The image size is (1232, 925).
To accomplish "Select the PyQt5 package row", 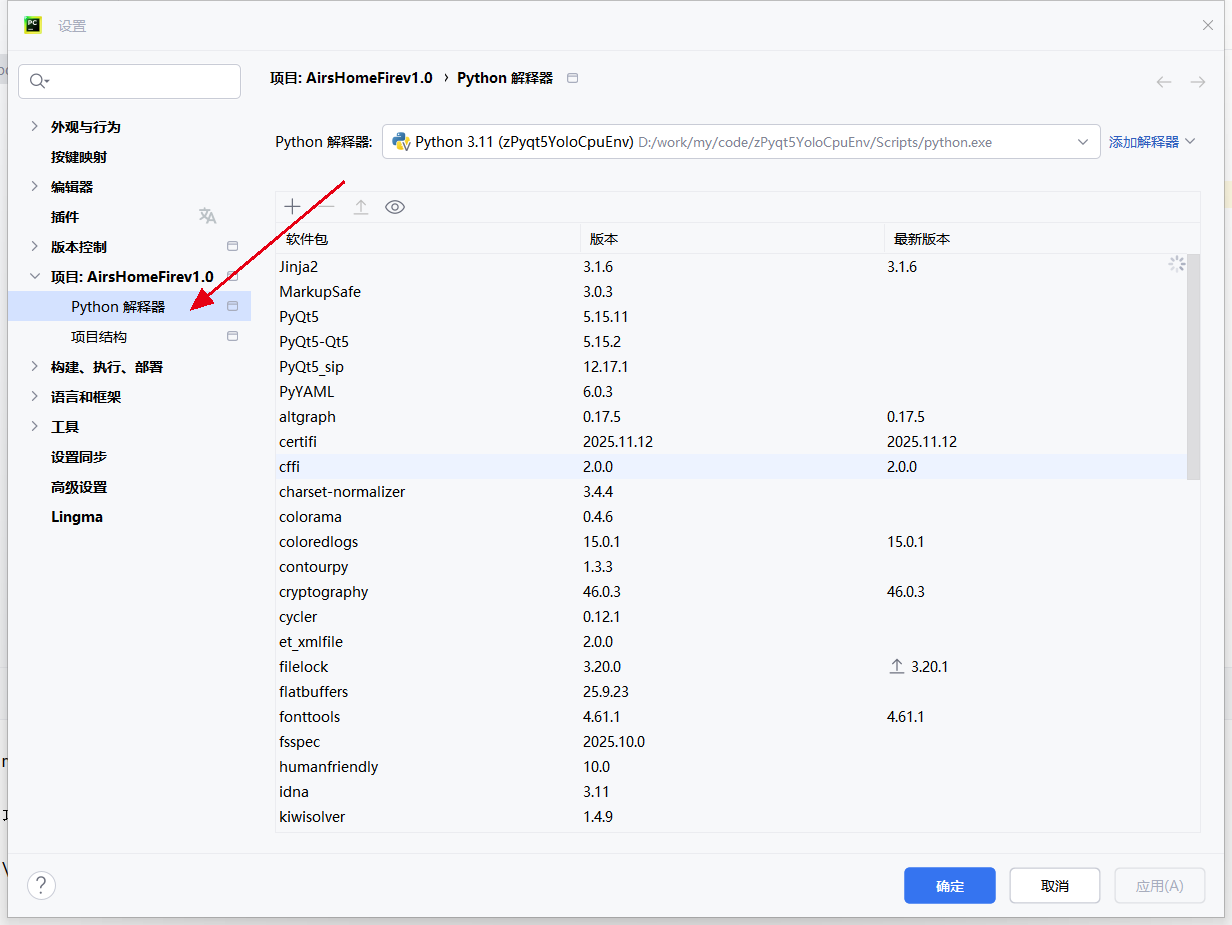I will (731, 317).
